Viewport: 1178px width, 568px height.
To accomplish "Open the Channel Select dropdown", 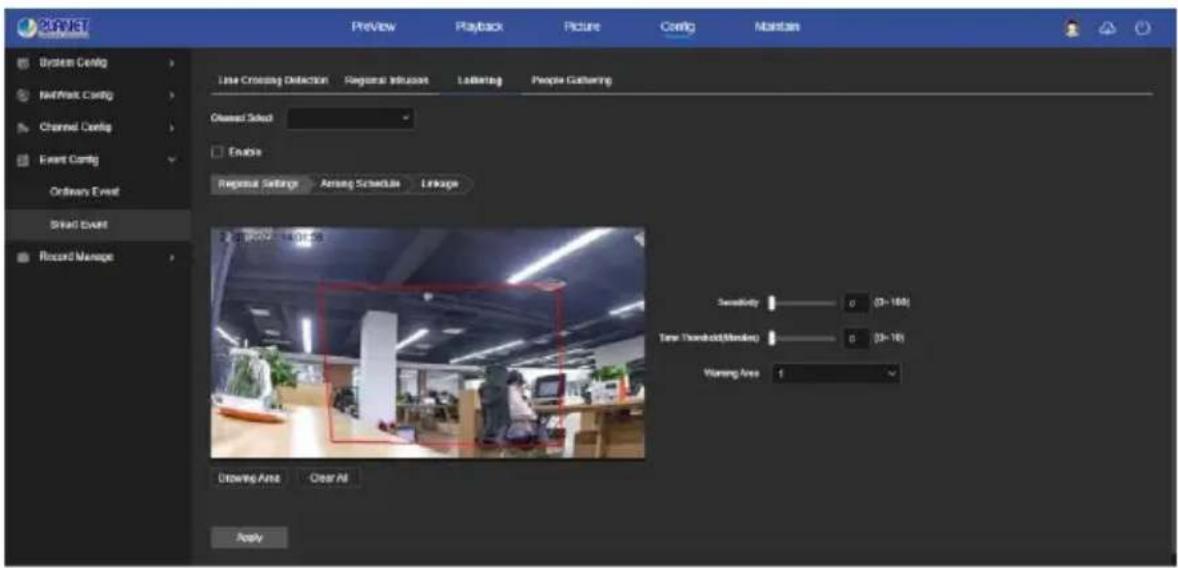I will [x=350, y=119].
